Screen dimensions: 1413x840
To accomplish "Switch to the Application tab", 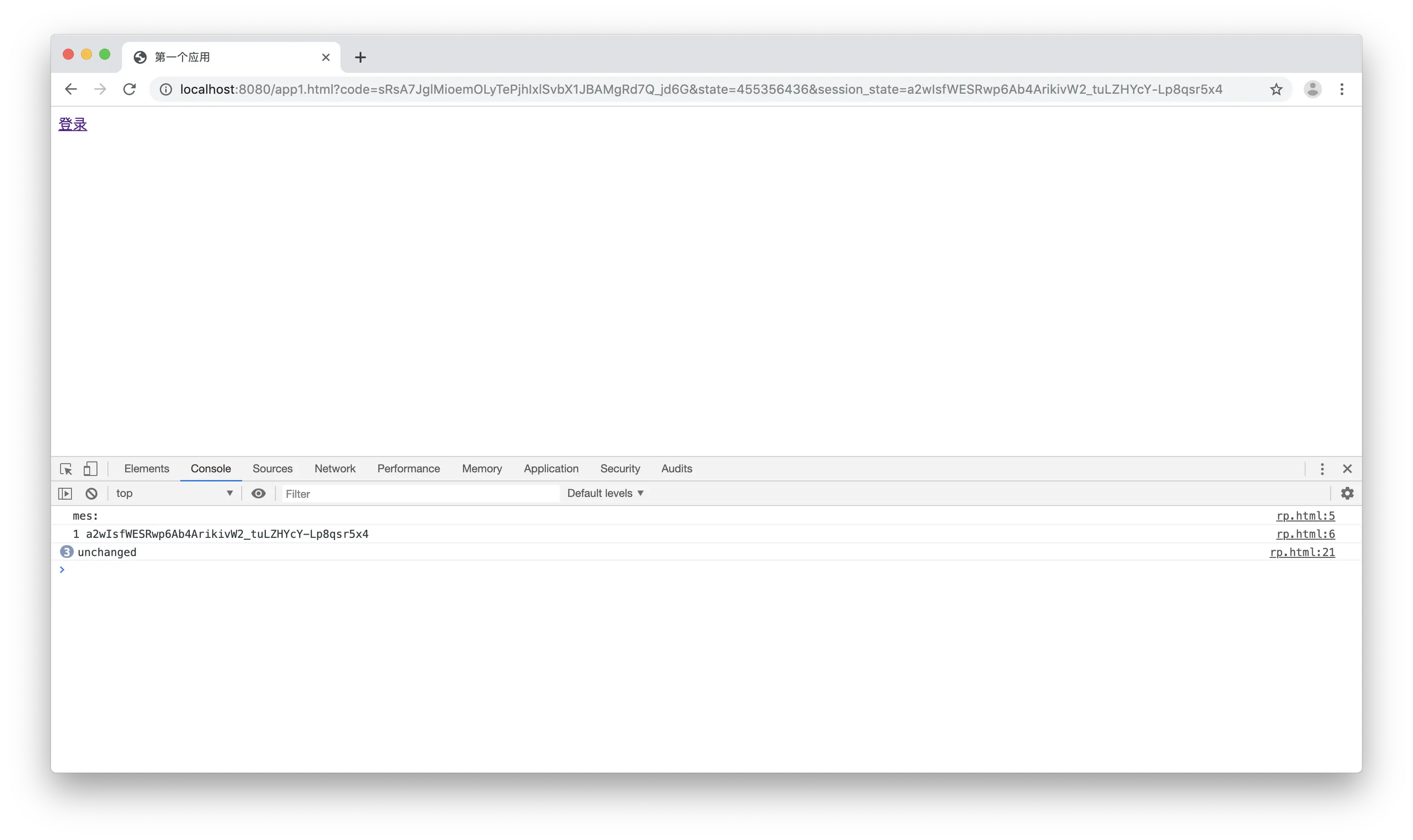I will [551, 469].
